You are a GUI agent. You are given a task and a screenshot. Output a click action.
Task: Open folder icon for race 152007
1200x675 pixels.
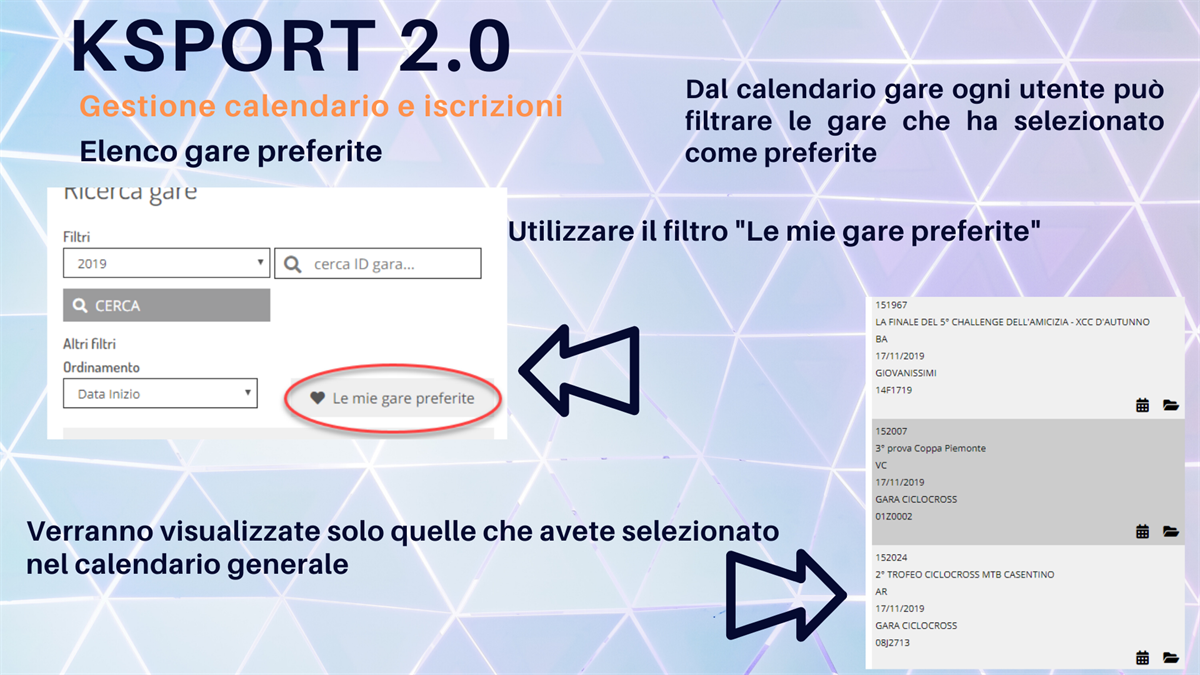(x=1171, y=532)
